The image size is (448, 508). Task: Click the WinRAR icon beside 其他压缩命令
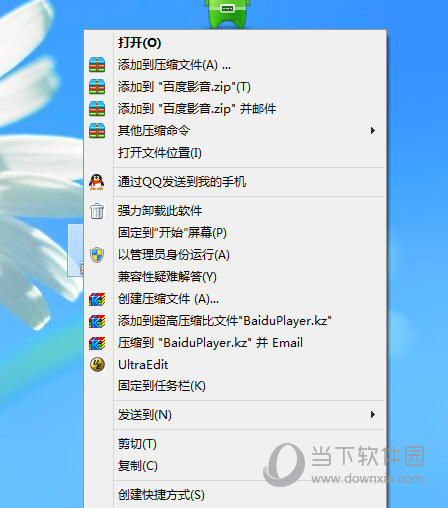[97, 131]
